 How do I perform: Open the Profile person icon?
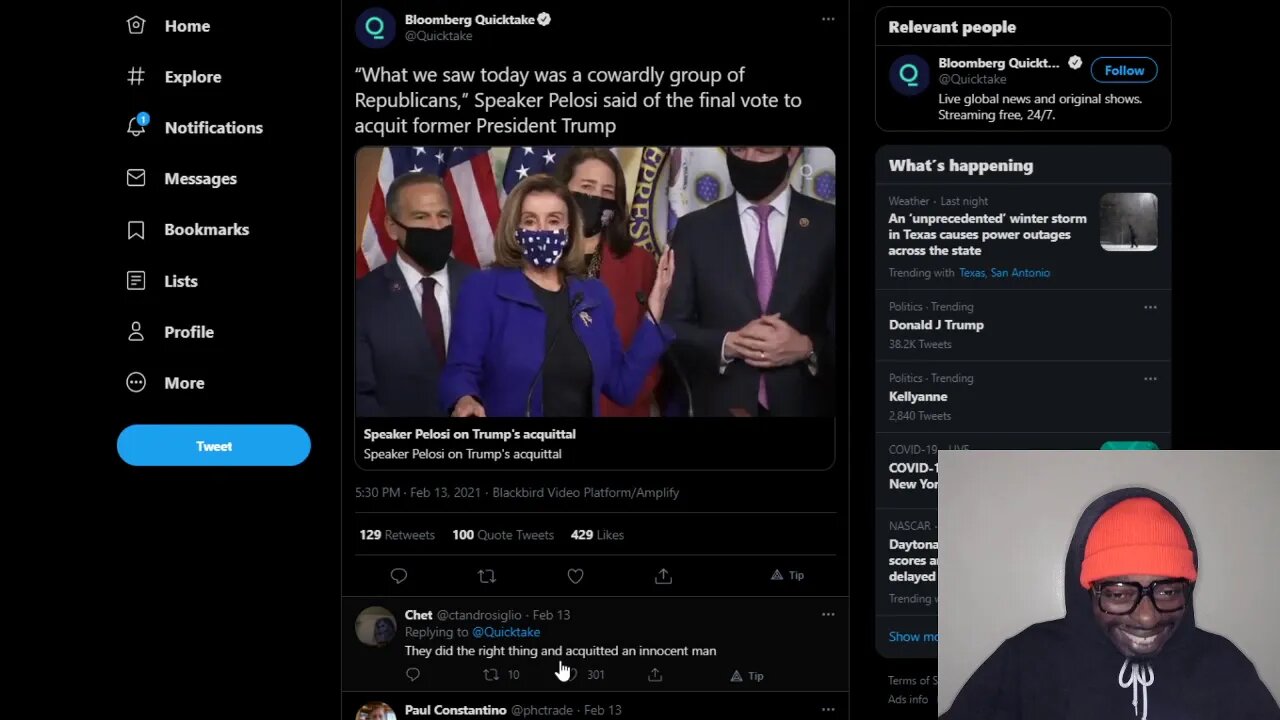pyautogui.click(x=136, y=332)
